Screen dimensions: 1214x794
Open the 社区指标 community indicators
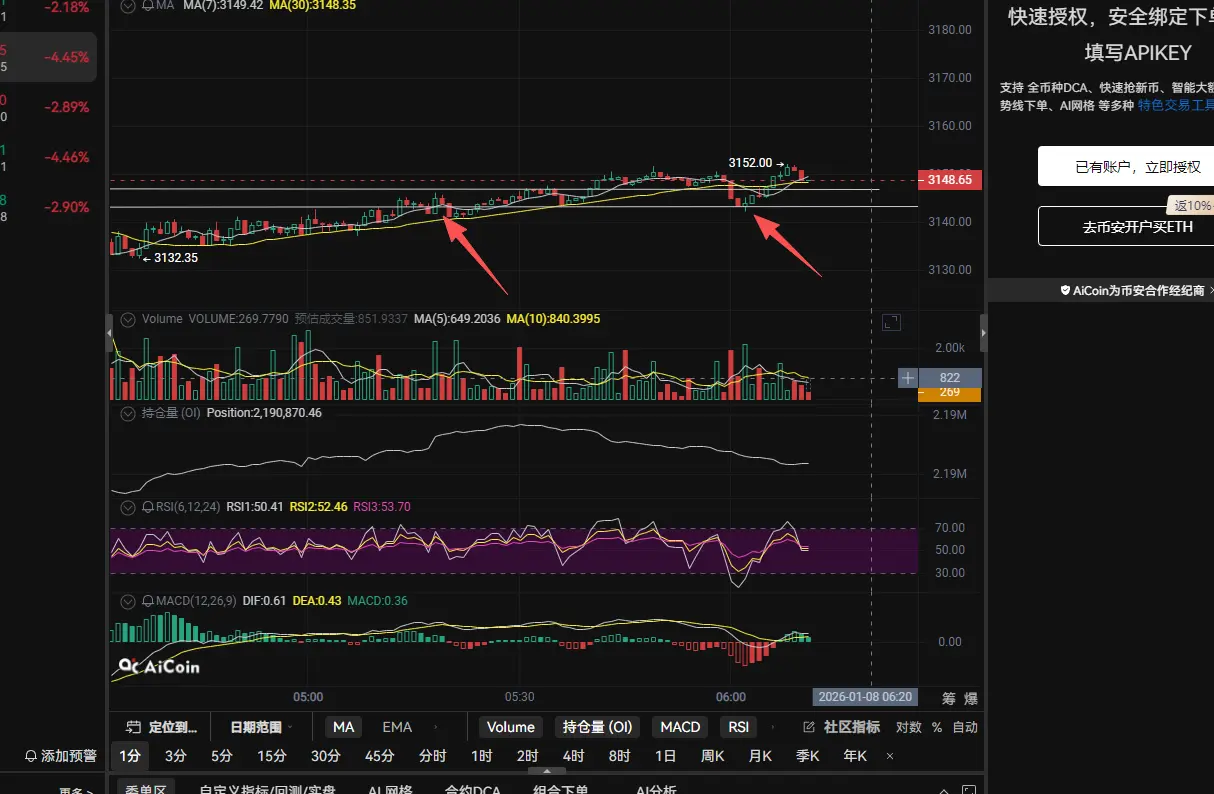[843, 727]
